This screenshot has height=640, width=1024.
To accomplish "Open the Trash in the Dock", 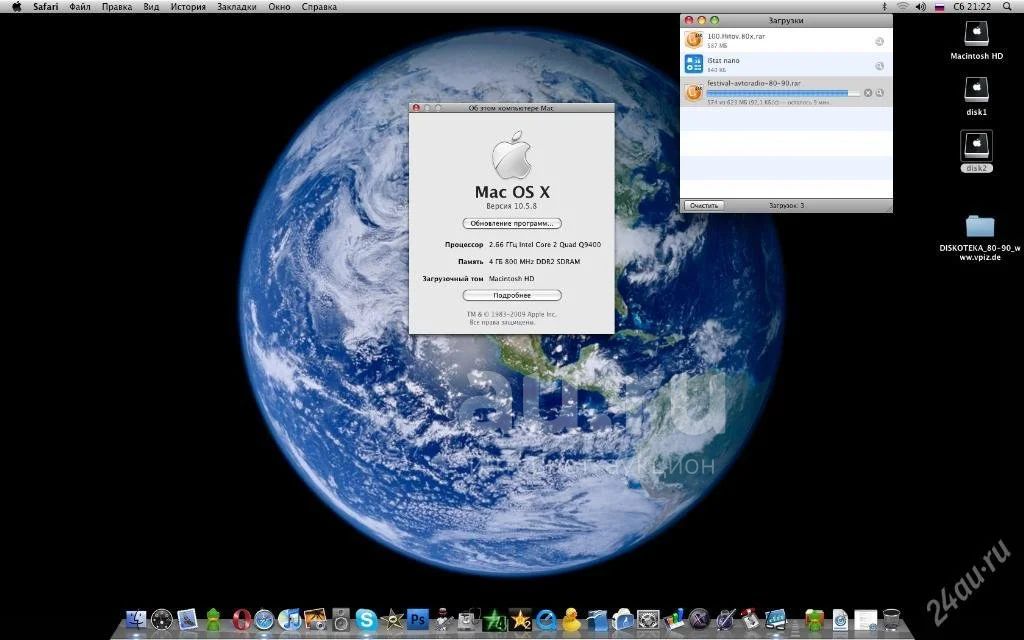I will (891, 619).
